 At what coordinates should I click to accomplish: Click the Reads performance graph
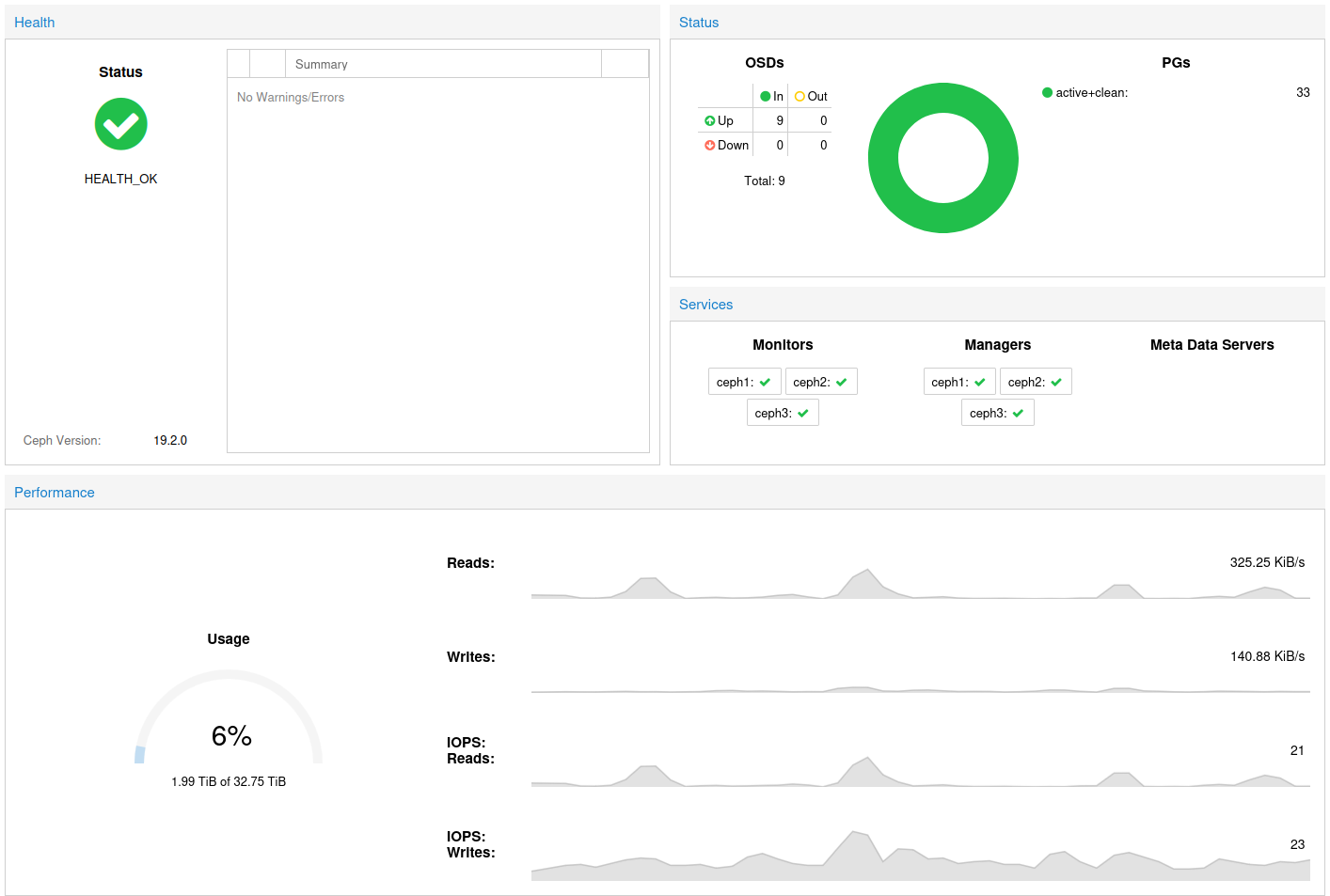point(920,583)
